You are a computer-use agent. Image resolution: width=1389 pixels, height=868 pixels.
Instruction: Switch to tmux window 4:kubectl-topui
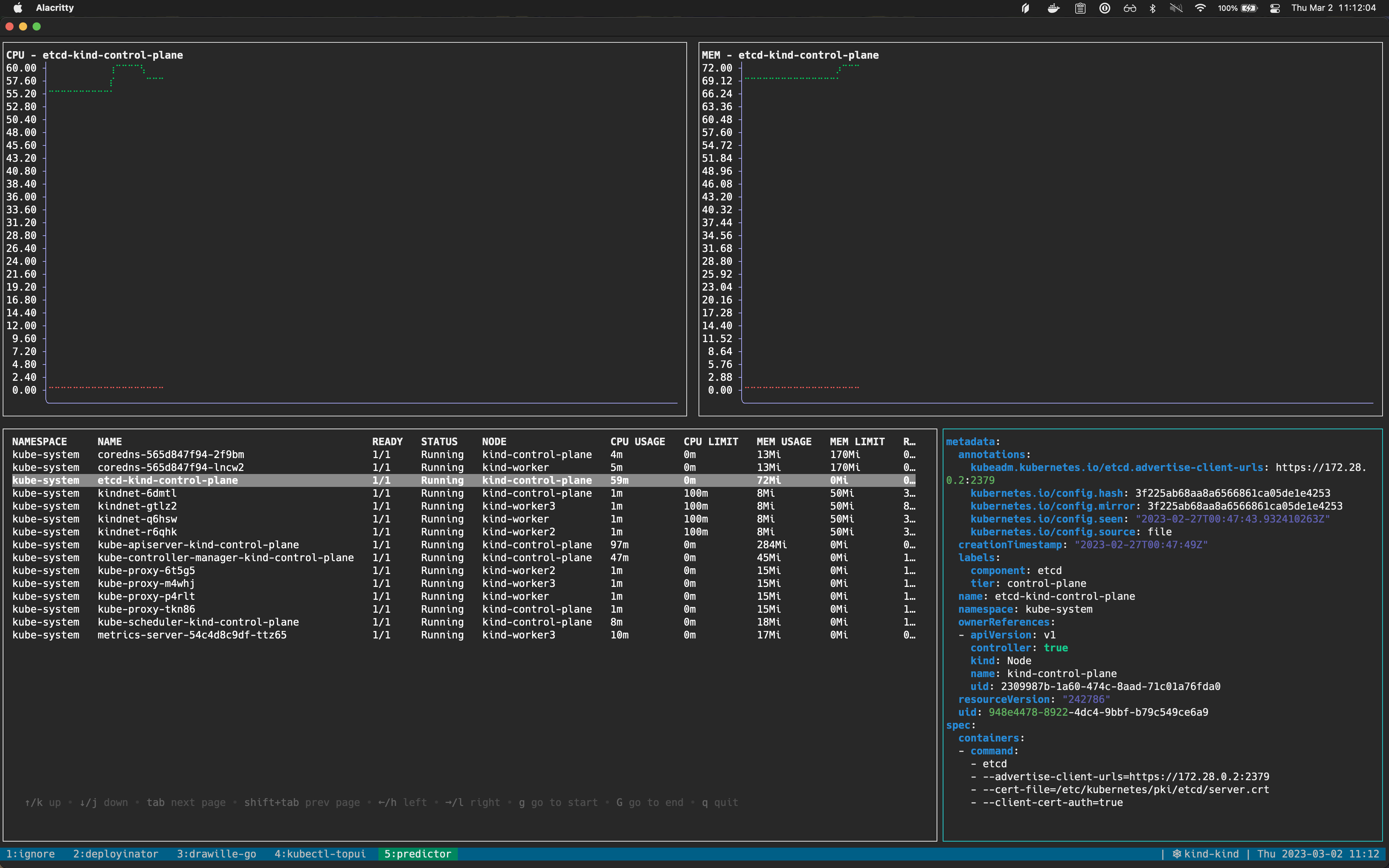tap(320, 854)
